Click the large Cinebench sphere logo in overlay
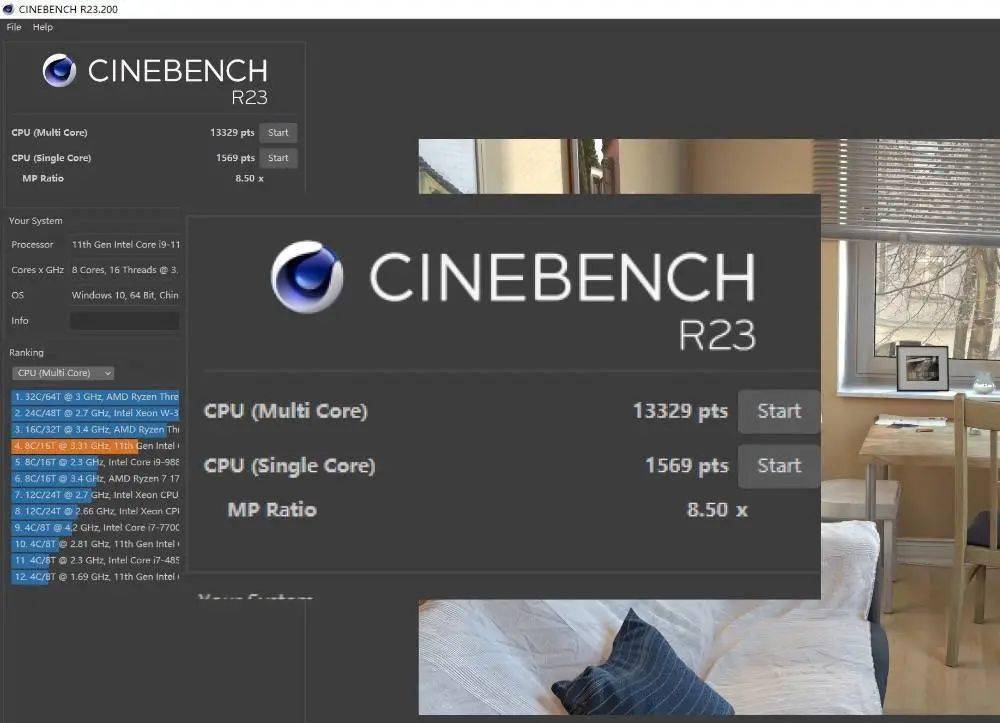1000x723 pixels. coord(307,277)
